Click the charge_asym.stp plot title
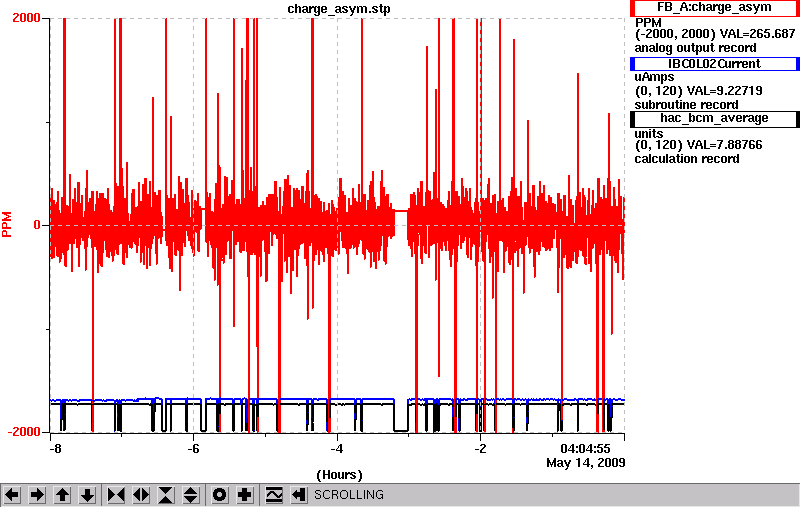800x507 pixels. [x=339, y=9]
